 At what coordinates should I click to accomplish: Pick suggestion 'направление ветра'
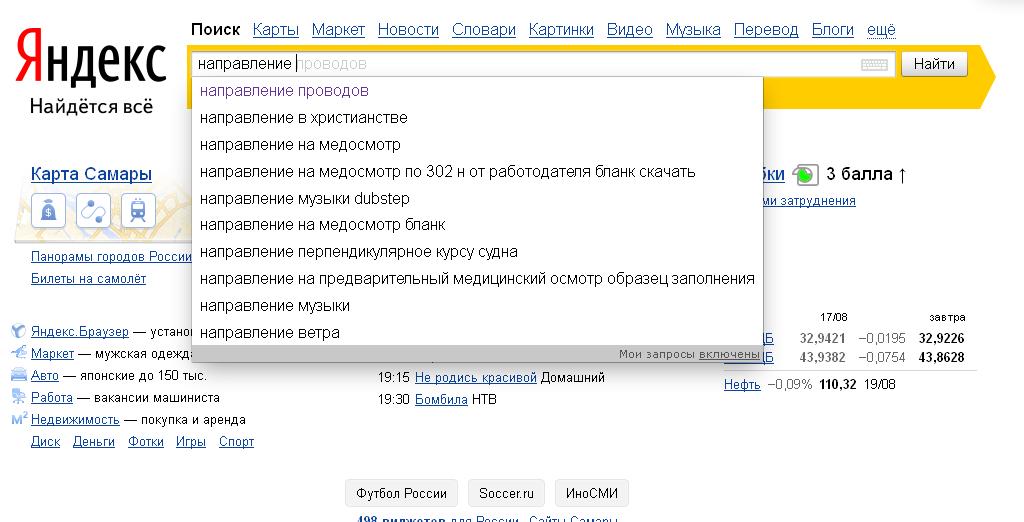(269, 332)
